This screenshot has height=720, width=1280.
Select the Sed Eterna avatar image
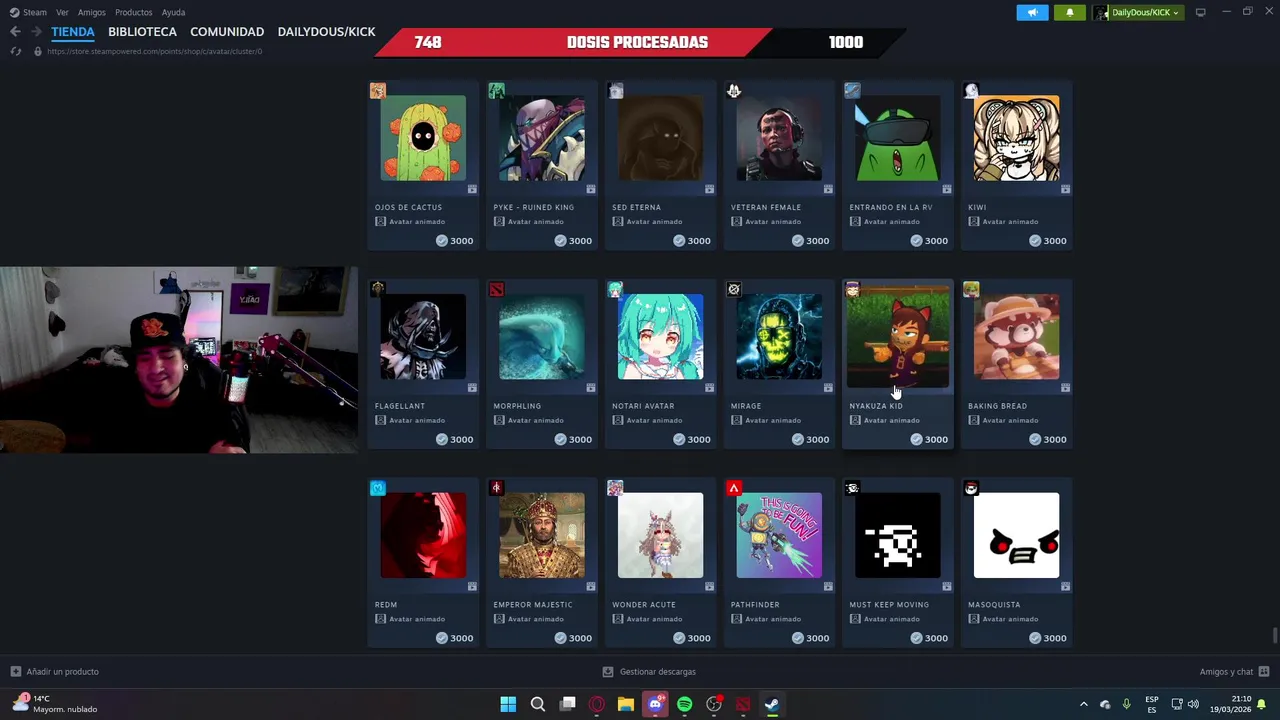point(660,138)
